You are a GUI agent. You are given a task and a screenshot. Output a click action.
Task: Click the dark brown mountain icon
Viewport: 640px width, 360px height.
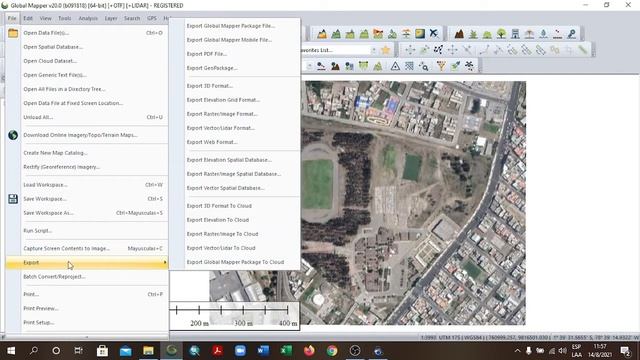[459, 34]
